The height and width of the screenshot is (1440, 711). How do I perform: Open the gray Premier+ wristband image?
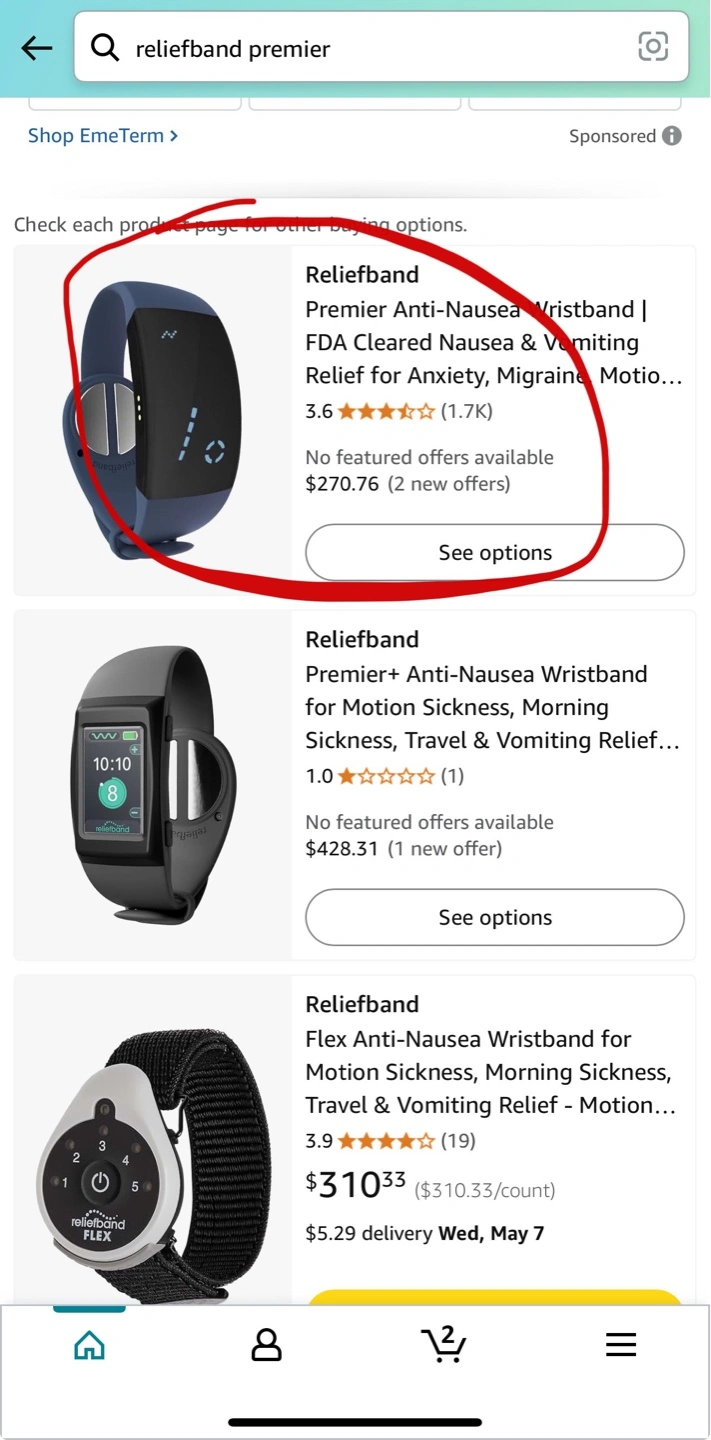coord(153,785)
